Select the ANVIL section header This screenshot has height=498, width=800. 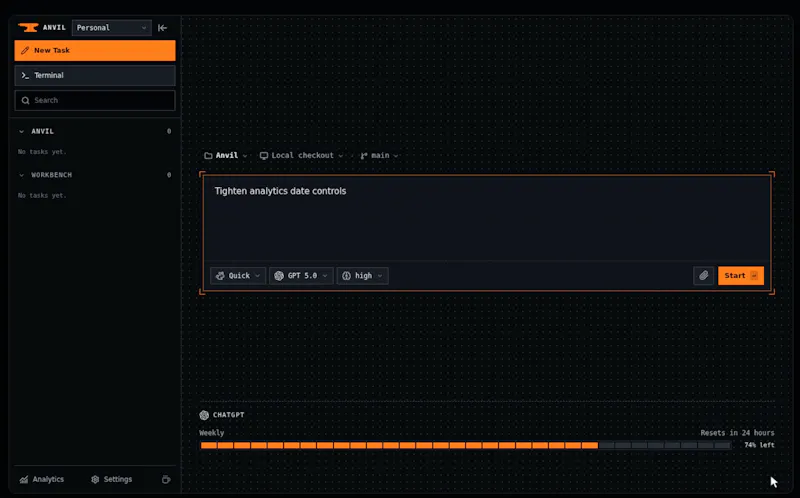[95, 132]
